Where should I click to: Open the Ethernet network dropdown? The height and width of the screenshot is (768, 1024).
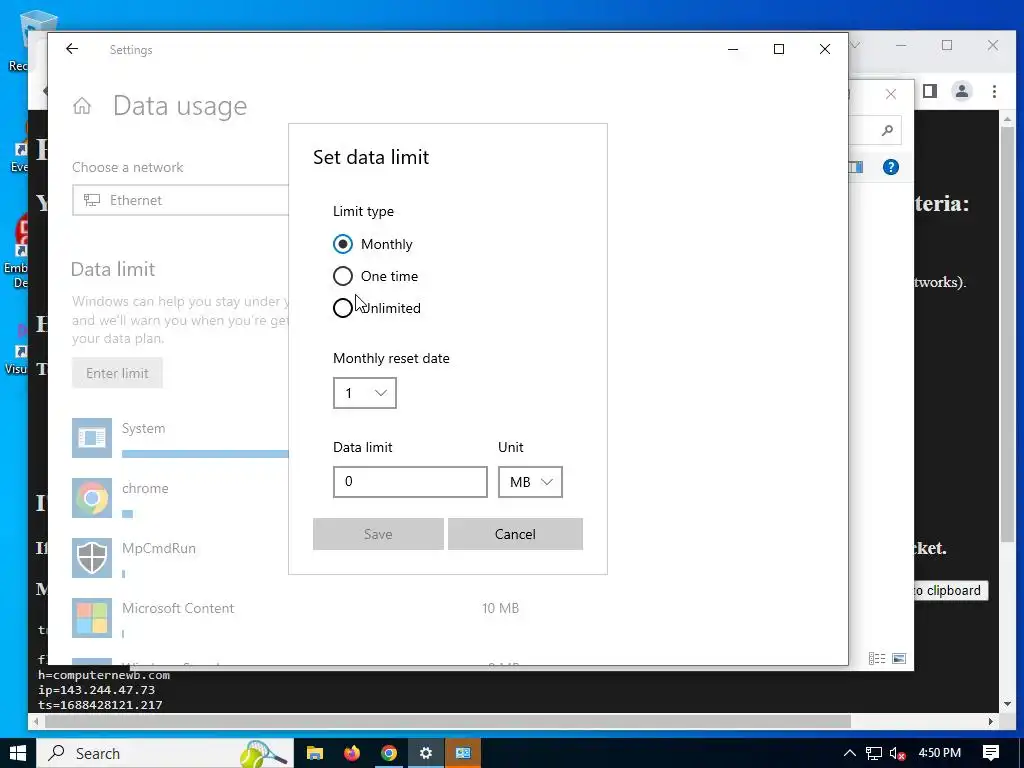click(180, 200)
